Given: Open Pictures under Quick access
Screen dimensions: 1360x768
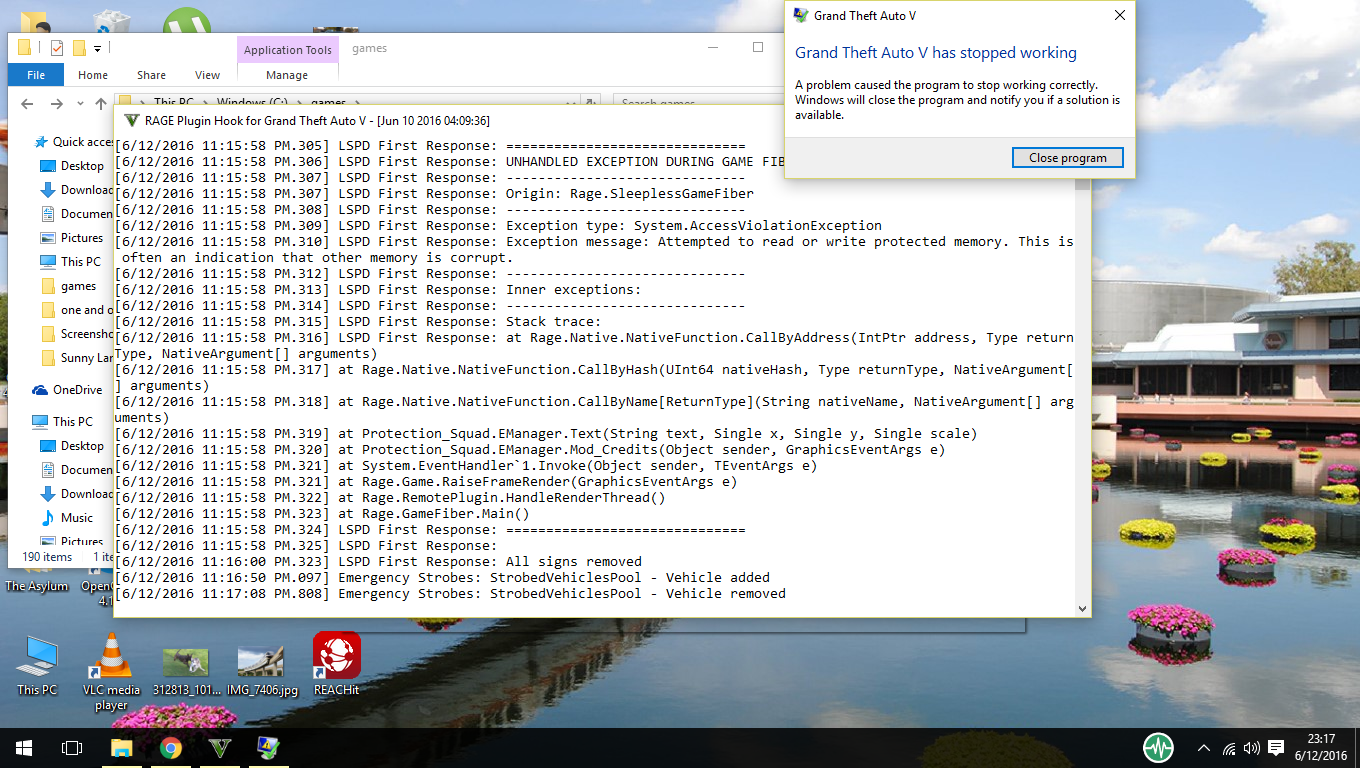Looking at the screenshot, I should (x=72, y=238).
